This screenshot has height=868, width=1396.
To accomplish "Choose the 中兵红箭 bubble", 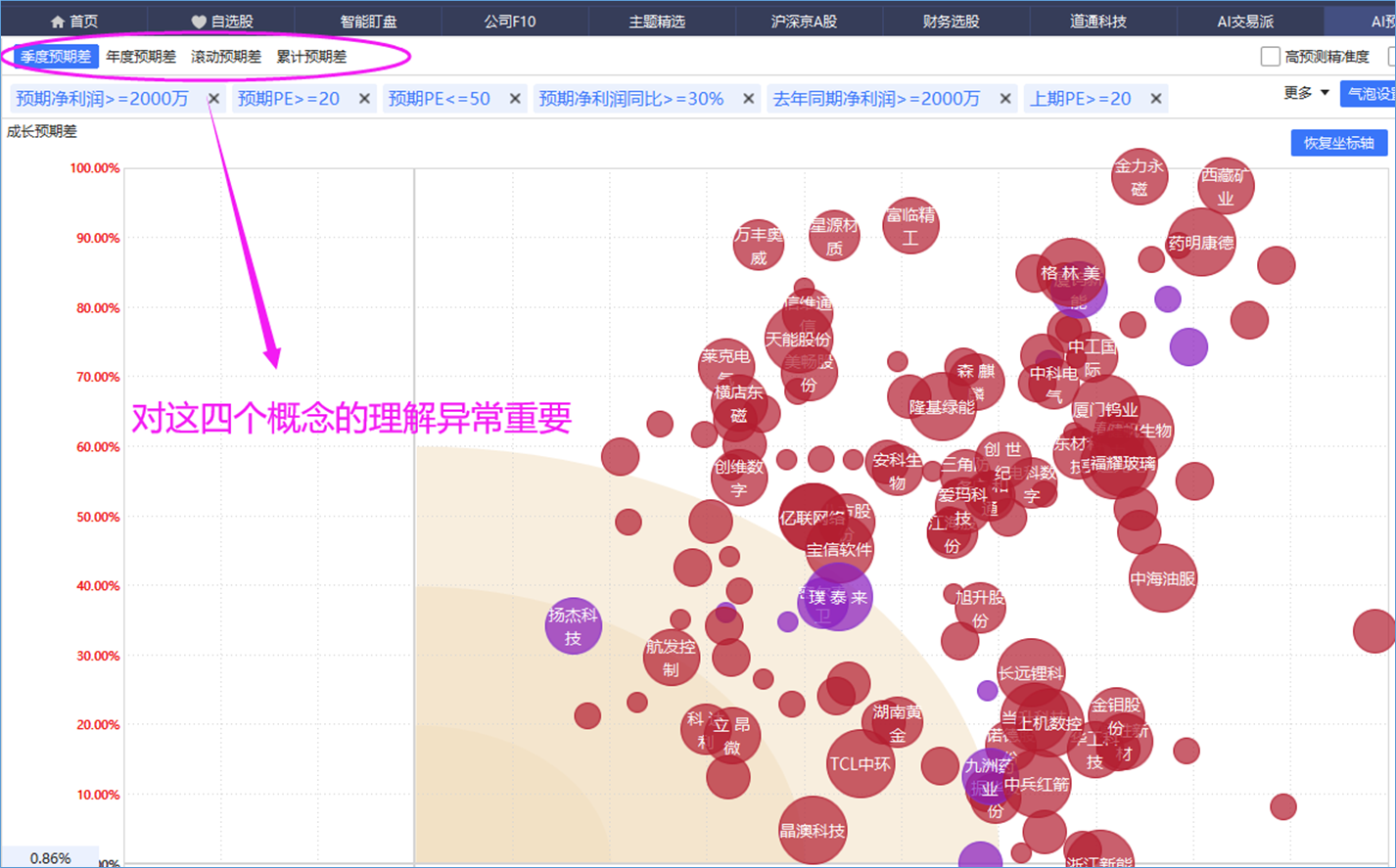I will (x=1038, y=785).
